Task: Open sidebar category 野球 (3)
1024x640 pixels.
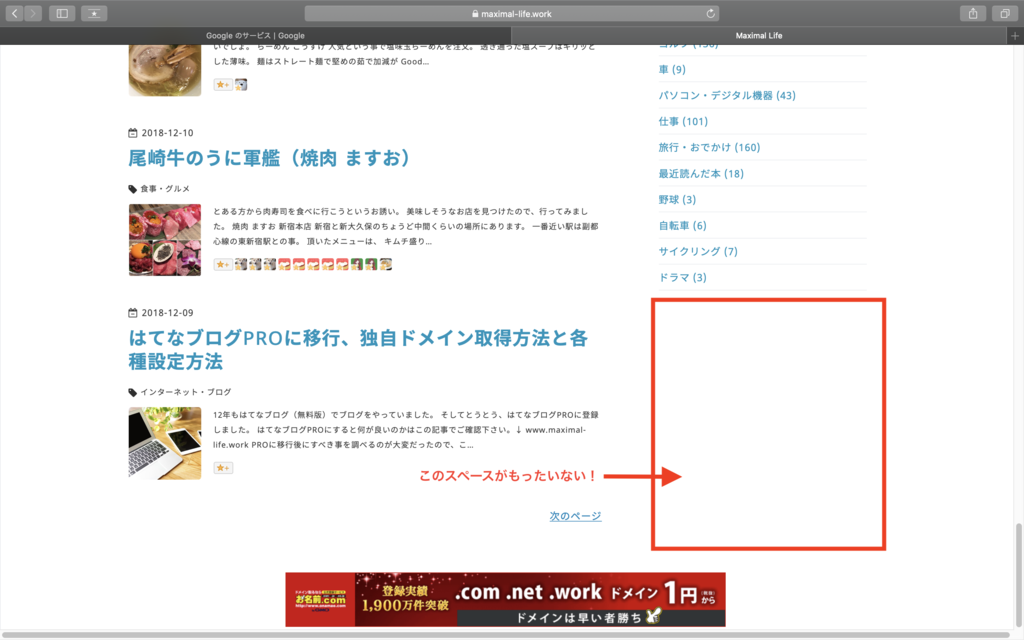Action: pyautogui.click(x=677, y=200)
